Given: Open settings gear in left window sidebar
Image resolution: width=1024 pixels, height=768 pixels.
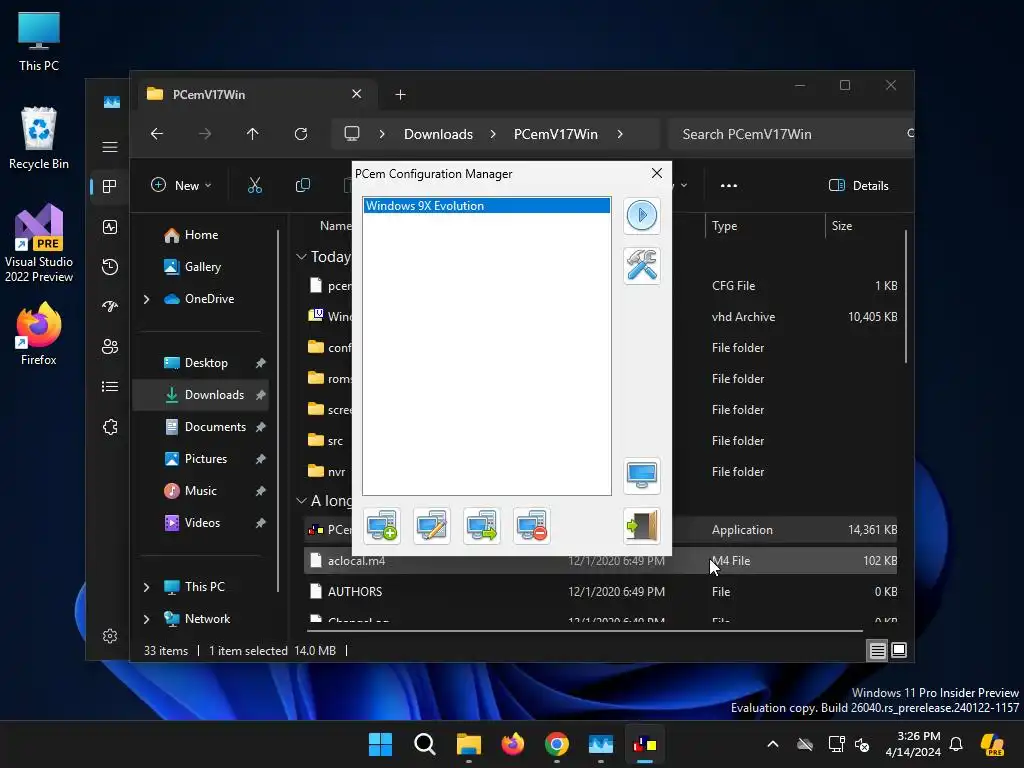Looking at the screenshot, I should coord(110,636).
